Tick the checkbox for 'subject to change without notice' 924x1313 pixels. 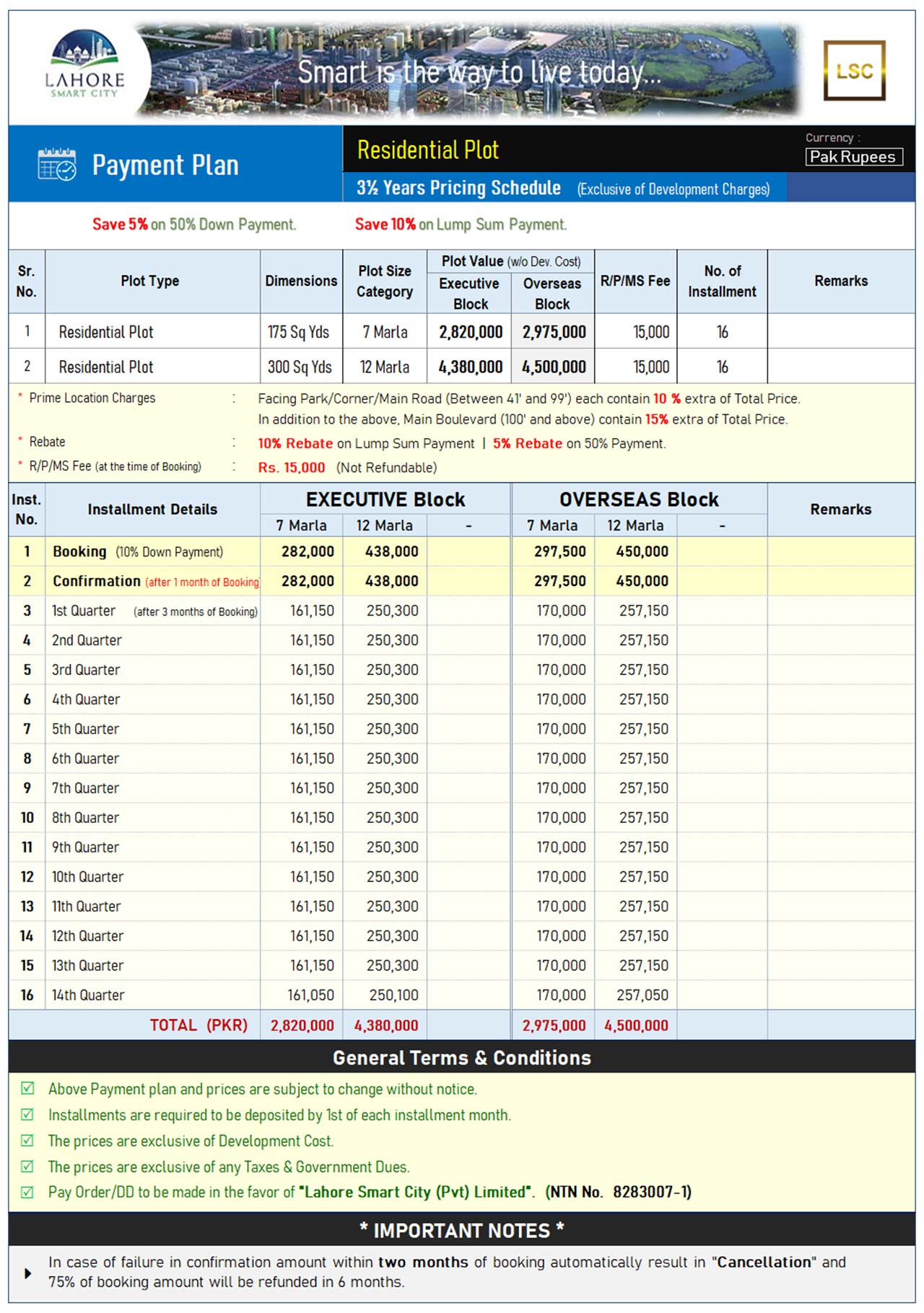coord(27,1089)
